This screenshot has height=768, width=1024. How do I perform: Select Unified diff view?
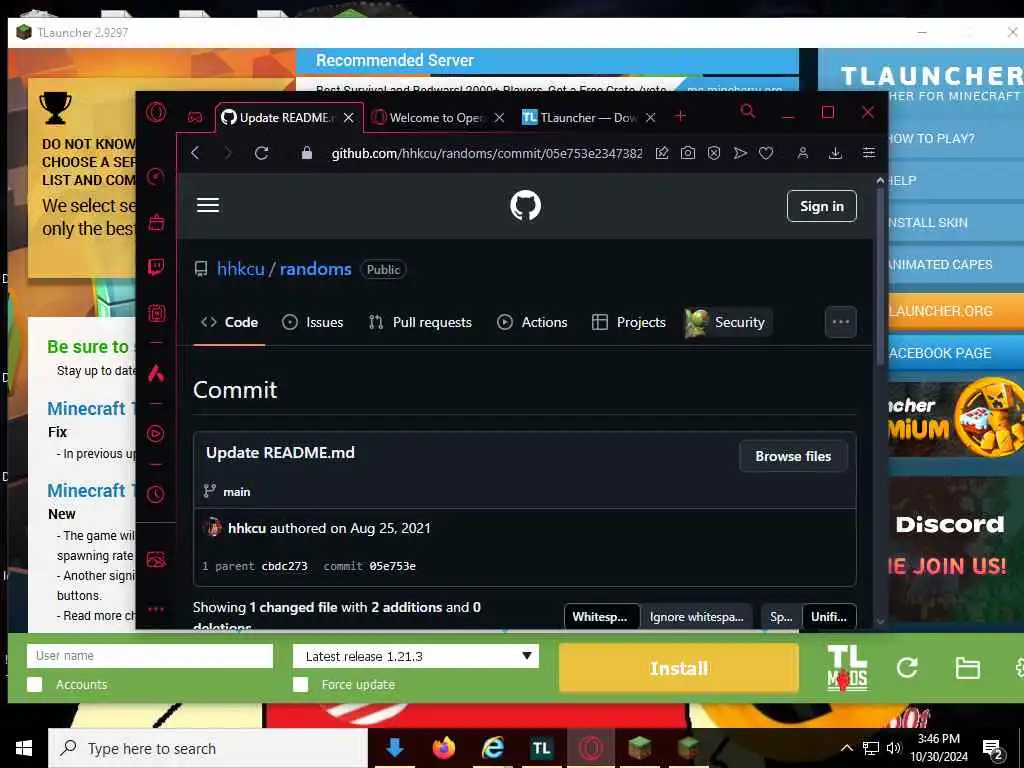tap(828, 616)
